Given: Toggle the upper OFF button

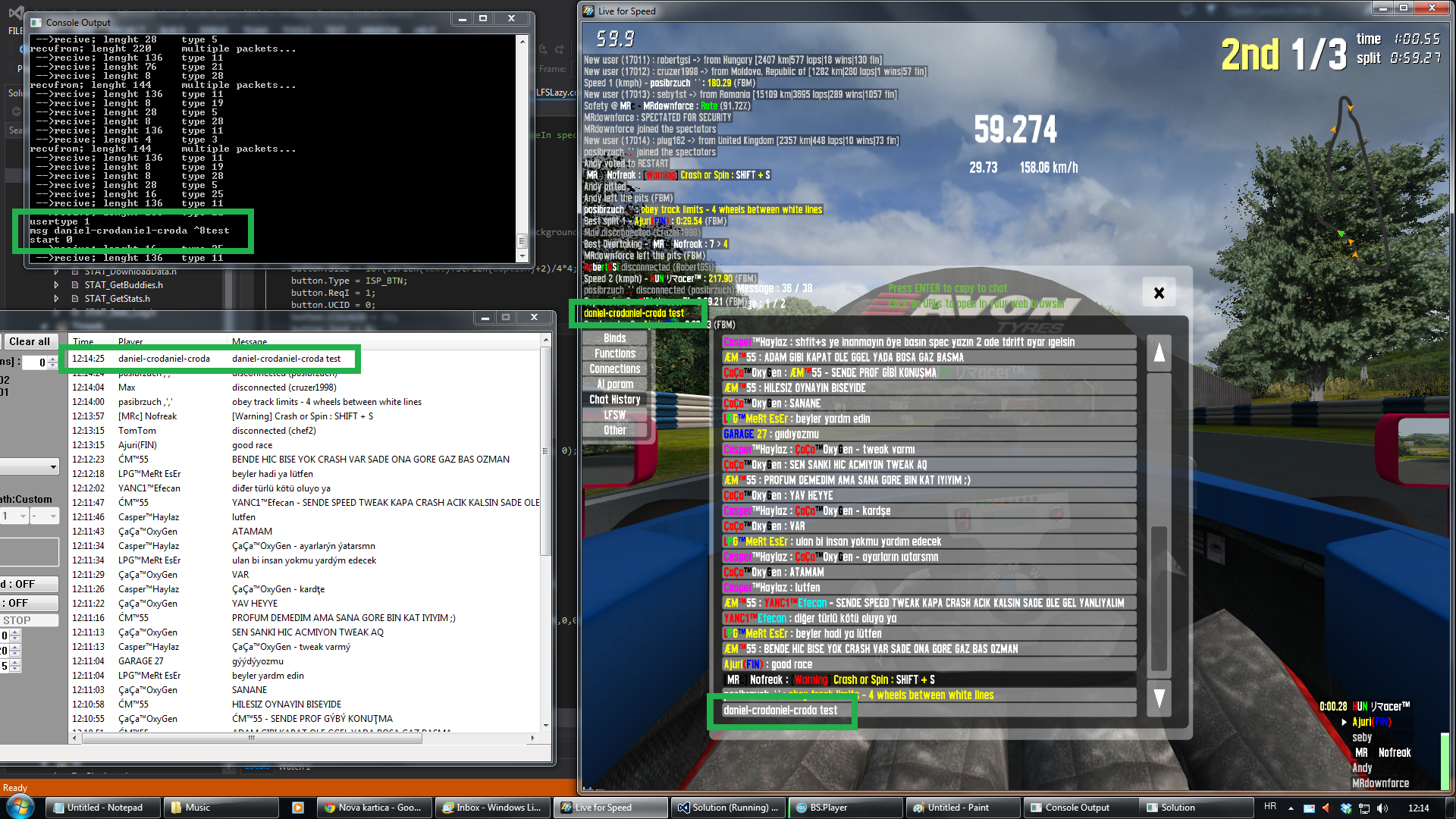Looking at the screenshot, I should pyautogui.click(x=29, y=584).
